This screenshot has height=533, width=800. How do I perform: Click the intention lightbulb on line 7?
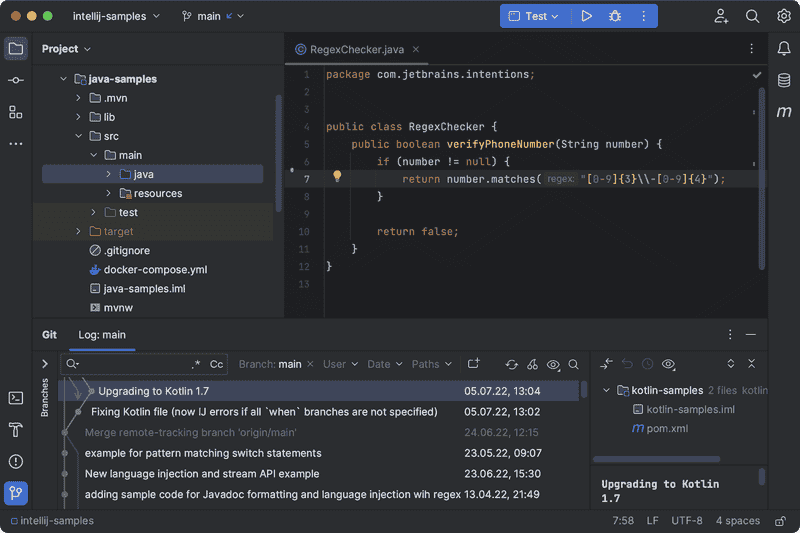point(337,176)
